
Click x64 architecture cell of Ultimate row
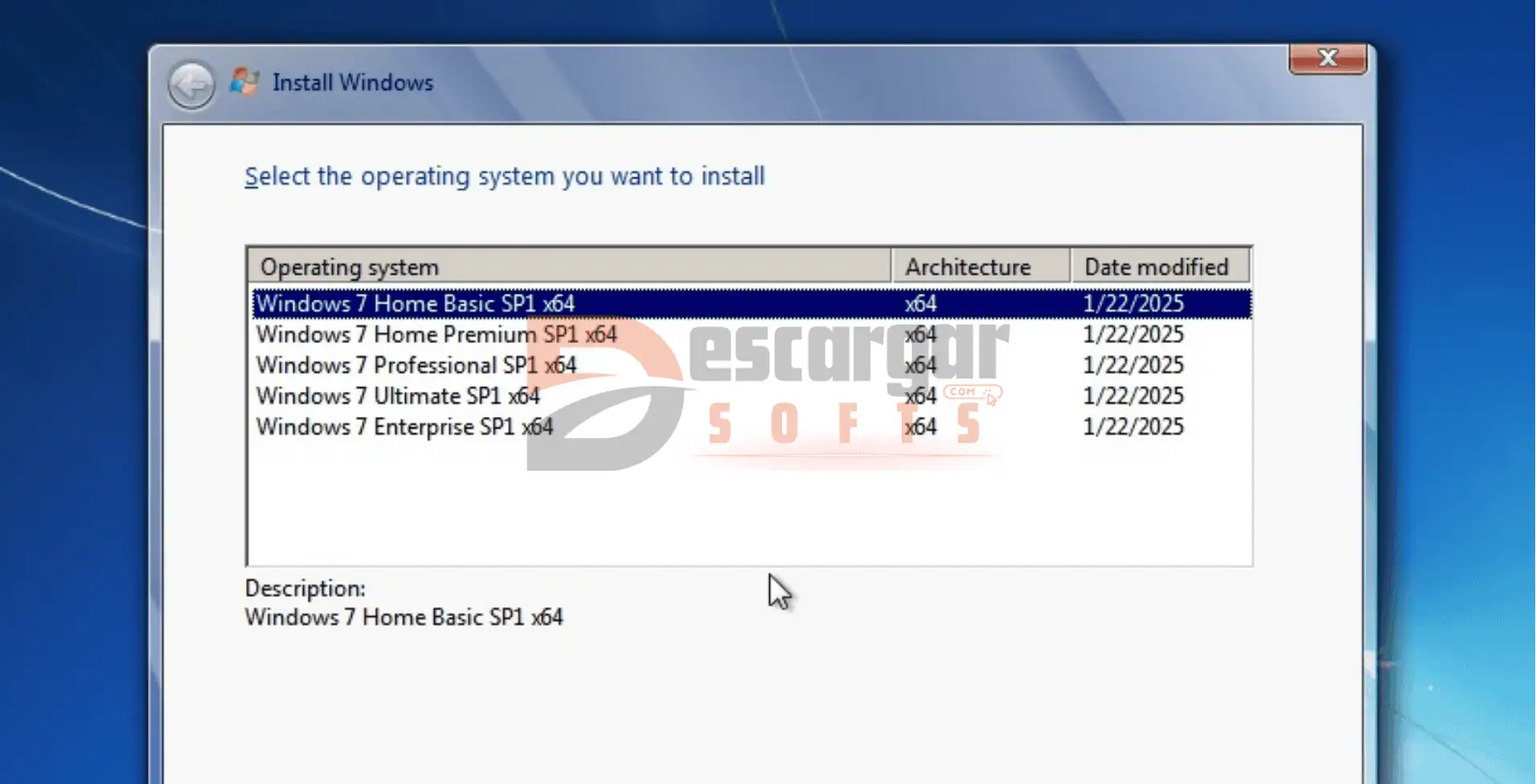[920, 396]
